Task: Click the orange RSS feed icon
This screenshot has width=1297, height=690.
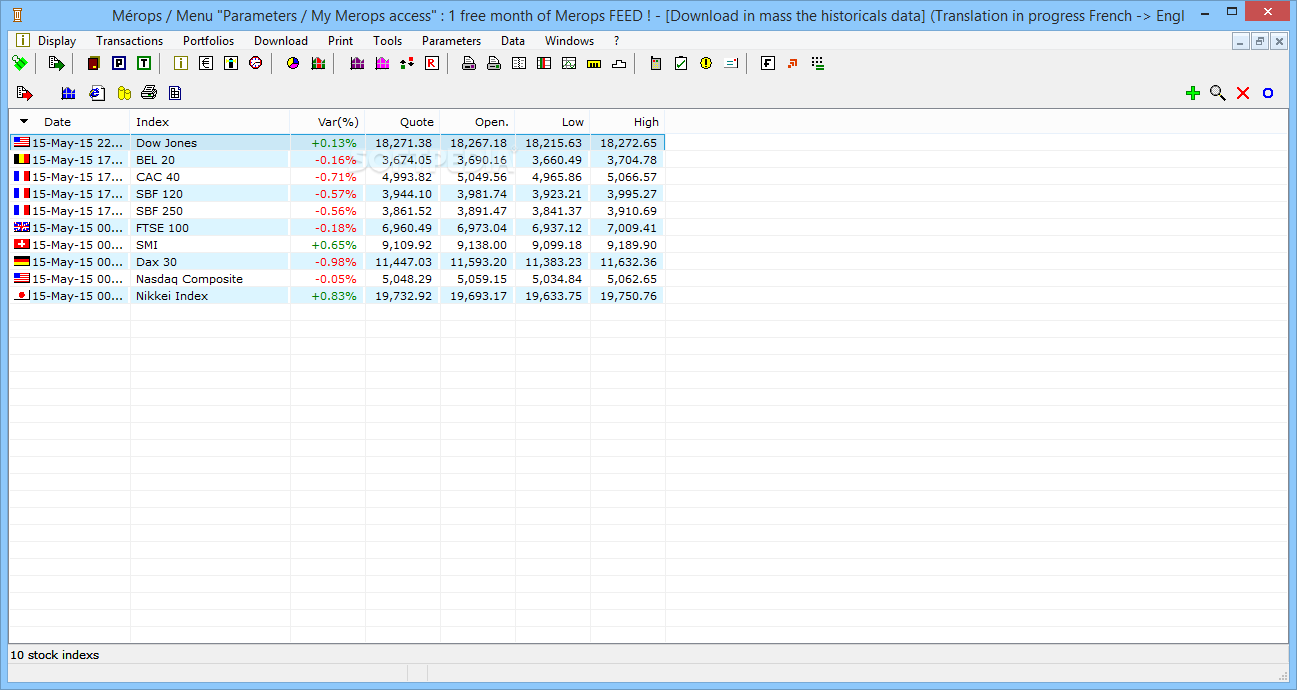Action: (793, 63)
